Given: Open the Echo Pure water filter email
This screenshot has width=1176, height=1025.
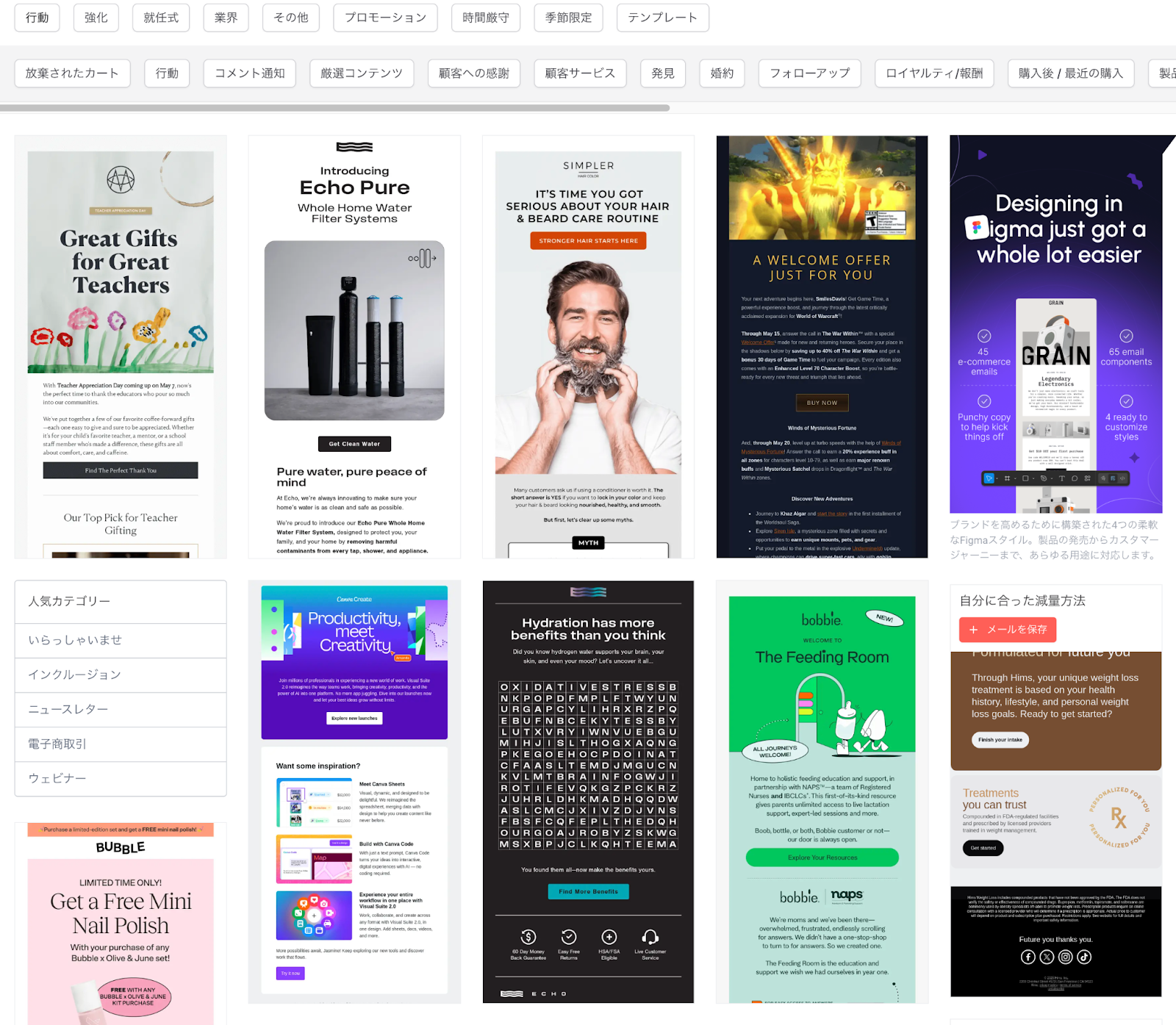Looking at the screenshot, I should pos(354,347).
